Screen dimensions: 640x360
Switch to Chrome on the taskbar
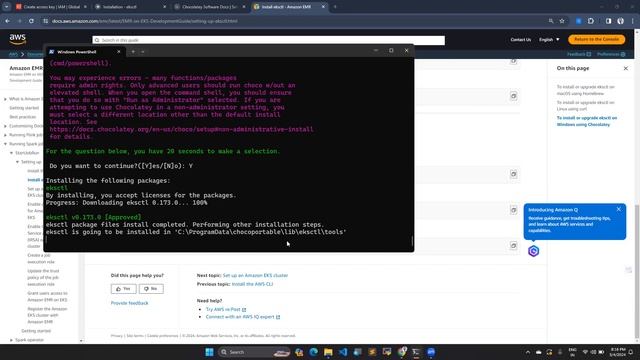402,352
